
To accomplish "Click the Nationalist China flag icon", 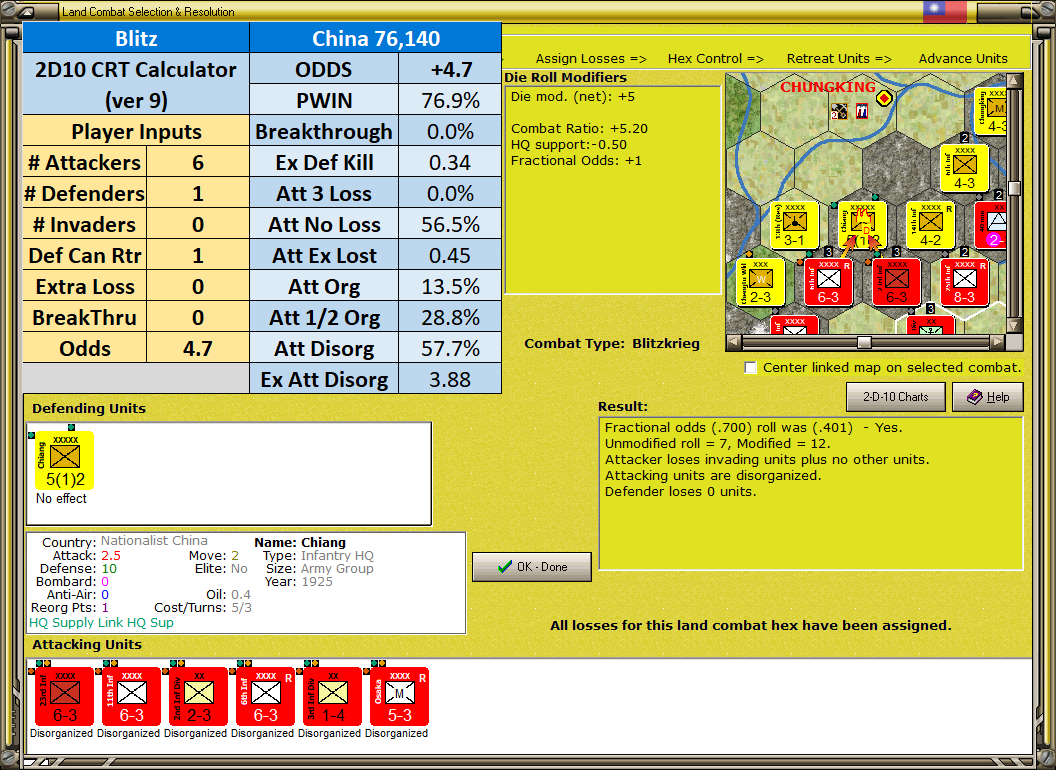I will click(x=944, y=9).
